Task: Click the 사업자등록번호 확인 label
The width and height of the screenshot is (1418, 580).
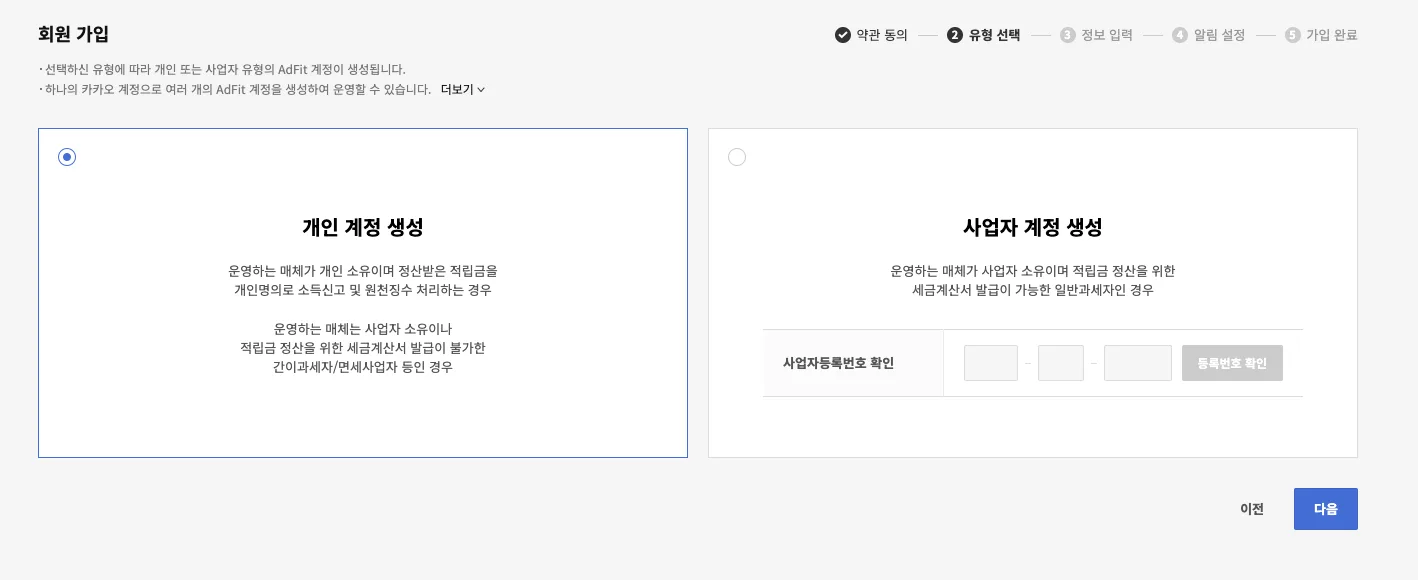Action: 838,363
